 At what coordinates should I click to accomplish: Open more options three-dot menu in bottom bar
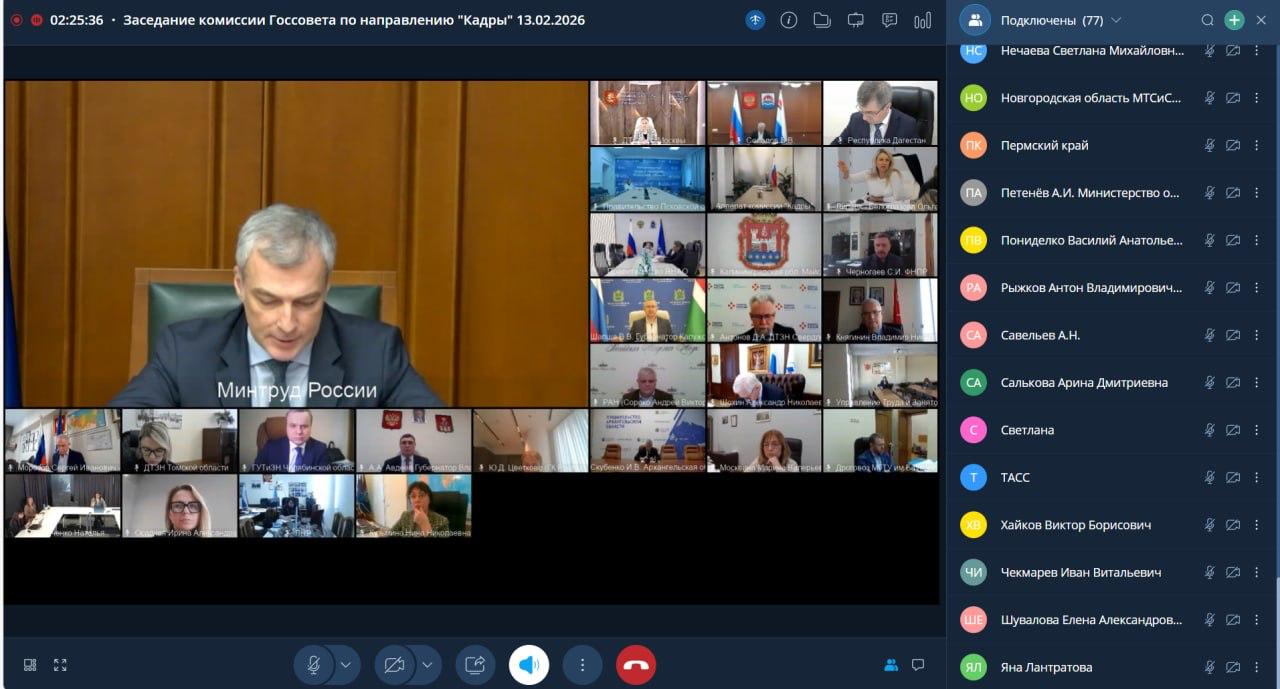click(582, 665)
